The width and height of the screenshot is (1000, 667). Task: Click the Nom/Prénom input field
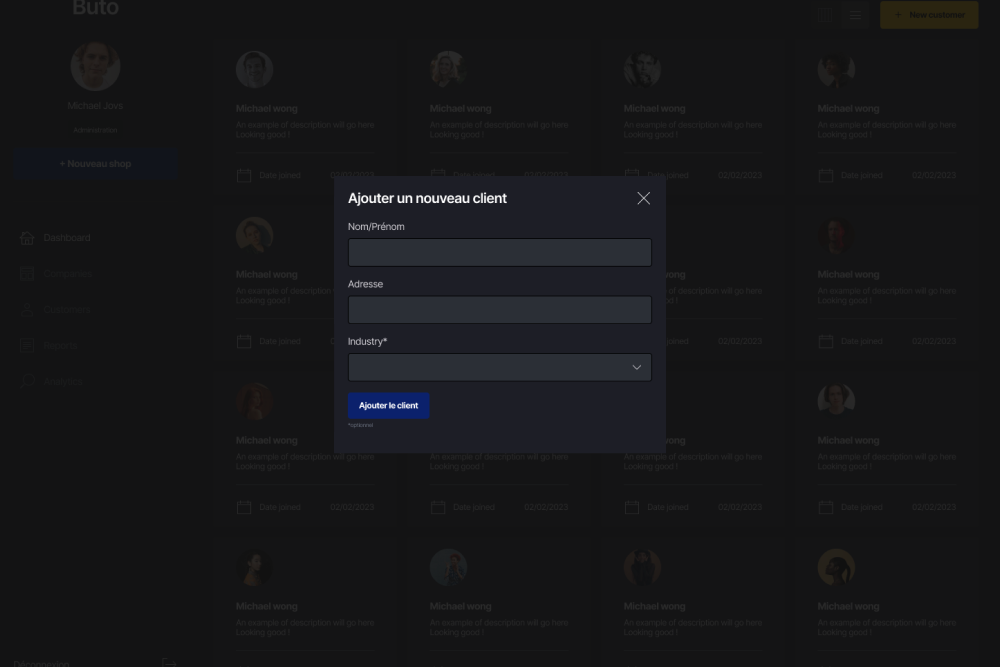point(499,252)
